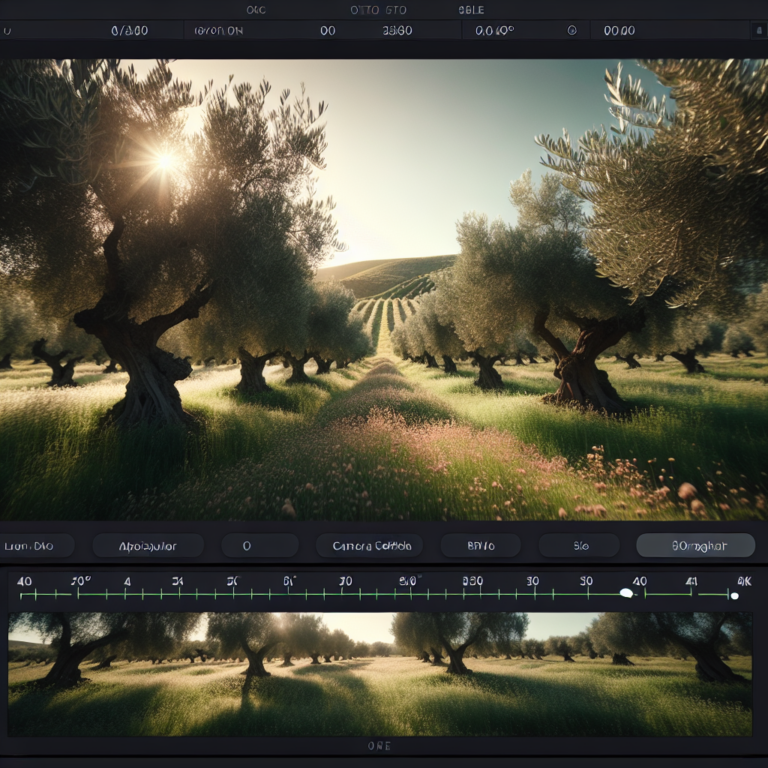
Task: Click the angle value ending in a degree sign in the top bar
Action: 495,30
